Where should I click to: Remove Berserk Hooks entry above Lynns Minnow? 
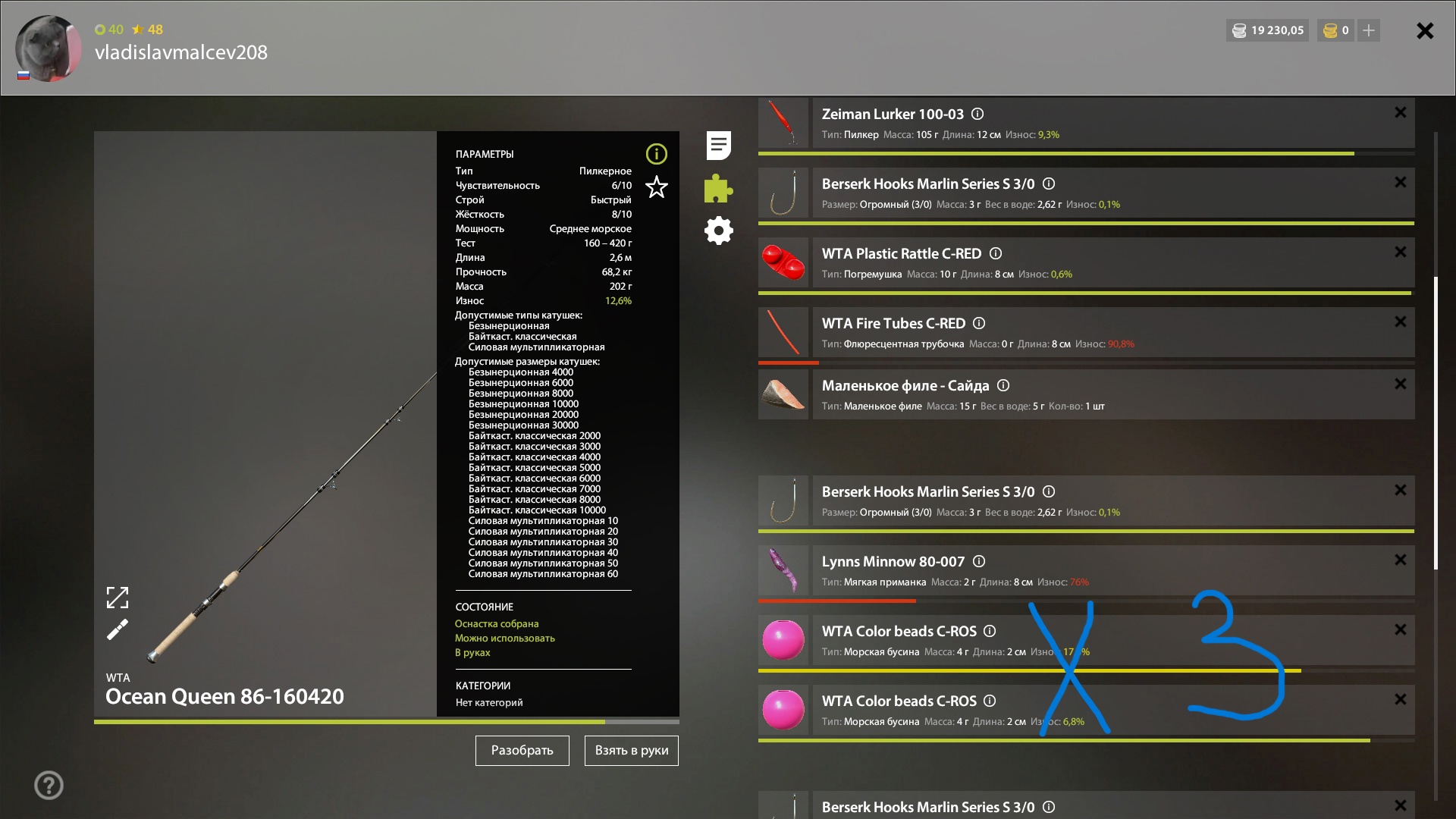(x=1401, y=490)
